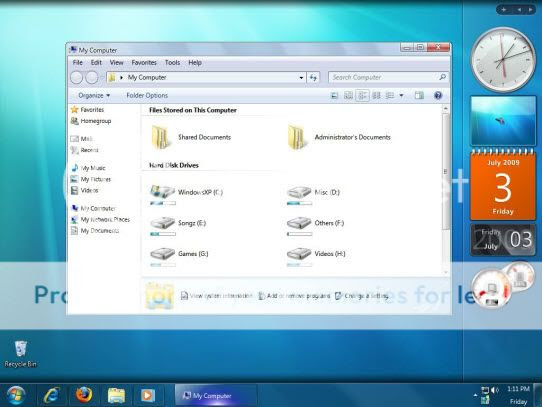542x407 pixels.
Task: Click My Computer taskbar button
Action: click(x=216, y=395)
